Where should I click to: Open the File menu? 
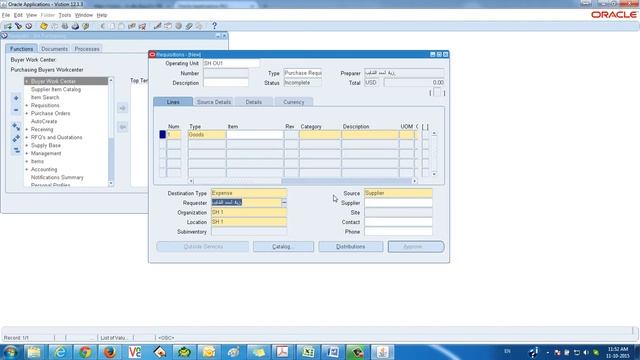click(x=6, y=15)
